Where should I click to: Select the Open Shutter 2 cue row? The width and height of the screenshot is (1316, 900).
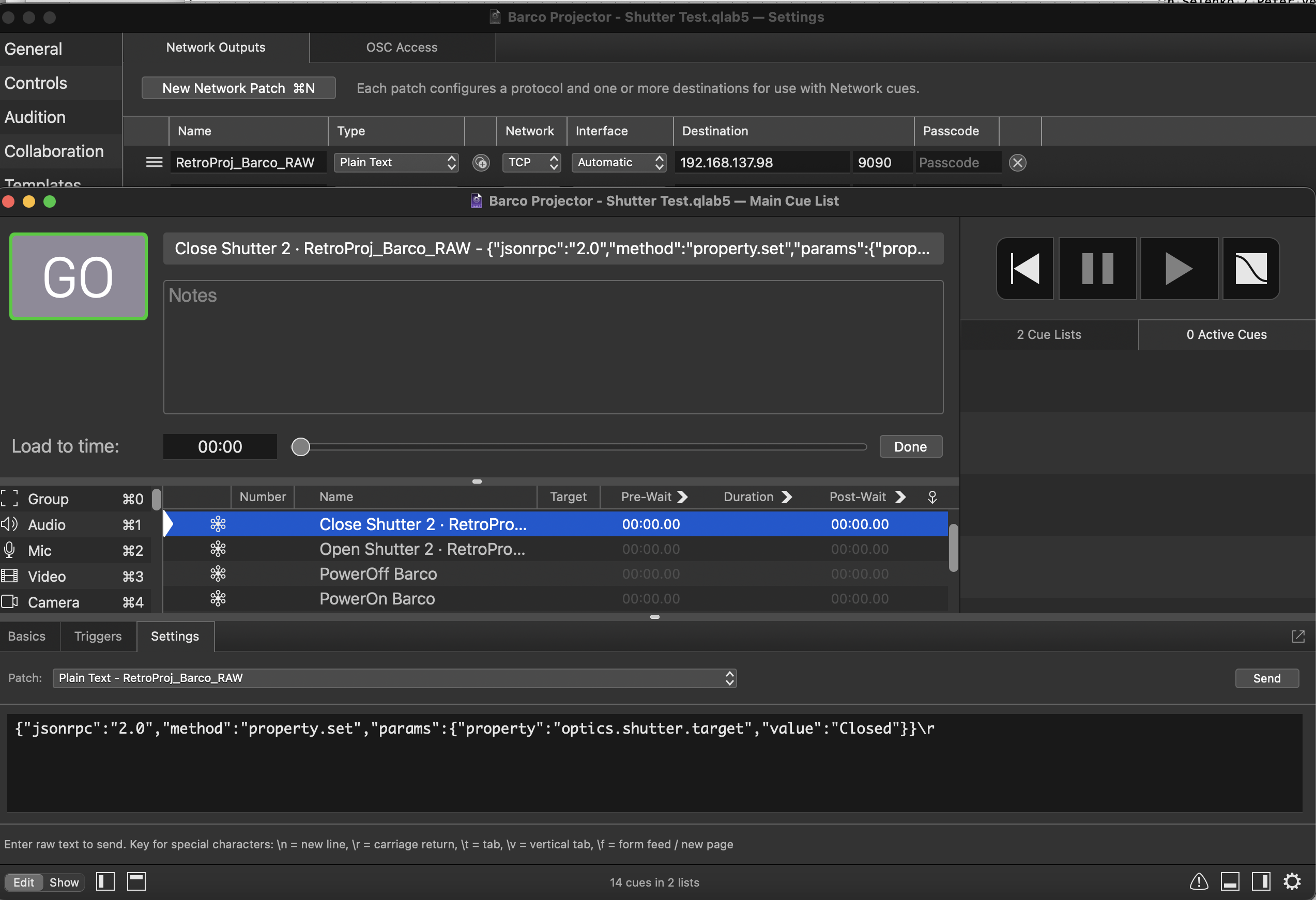click(556, 549)
